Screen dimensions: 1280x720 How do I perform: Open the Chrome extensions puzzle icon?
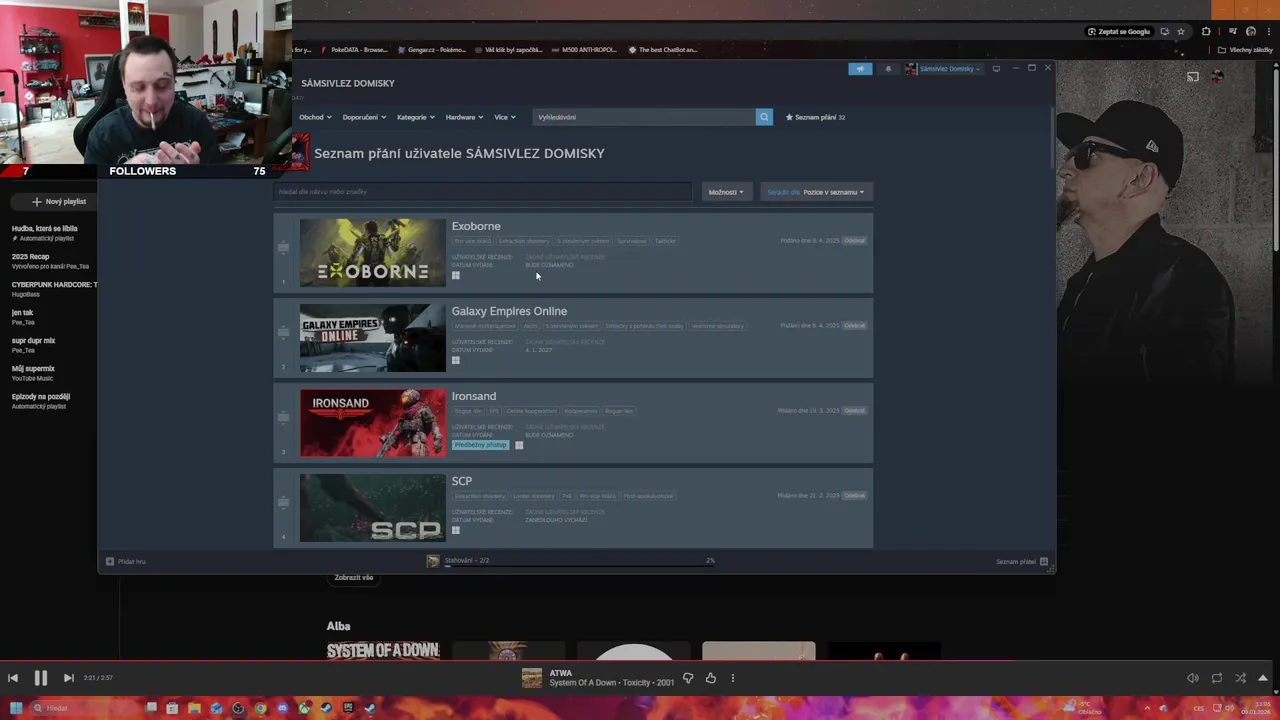1206,31
